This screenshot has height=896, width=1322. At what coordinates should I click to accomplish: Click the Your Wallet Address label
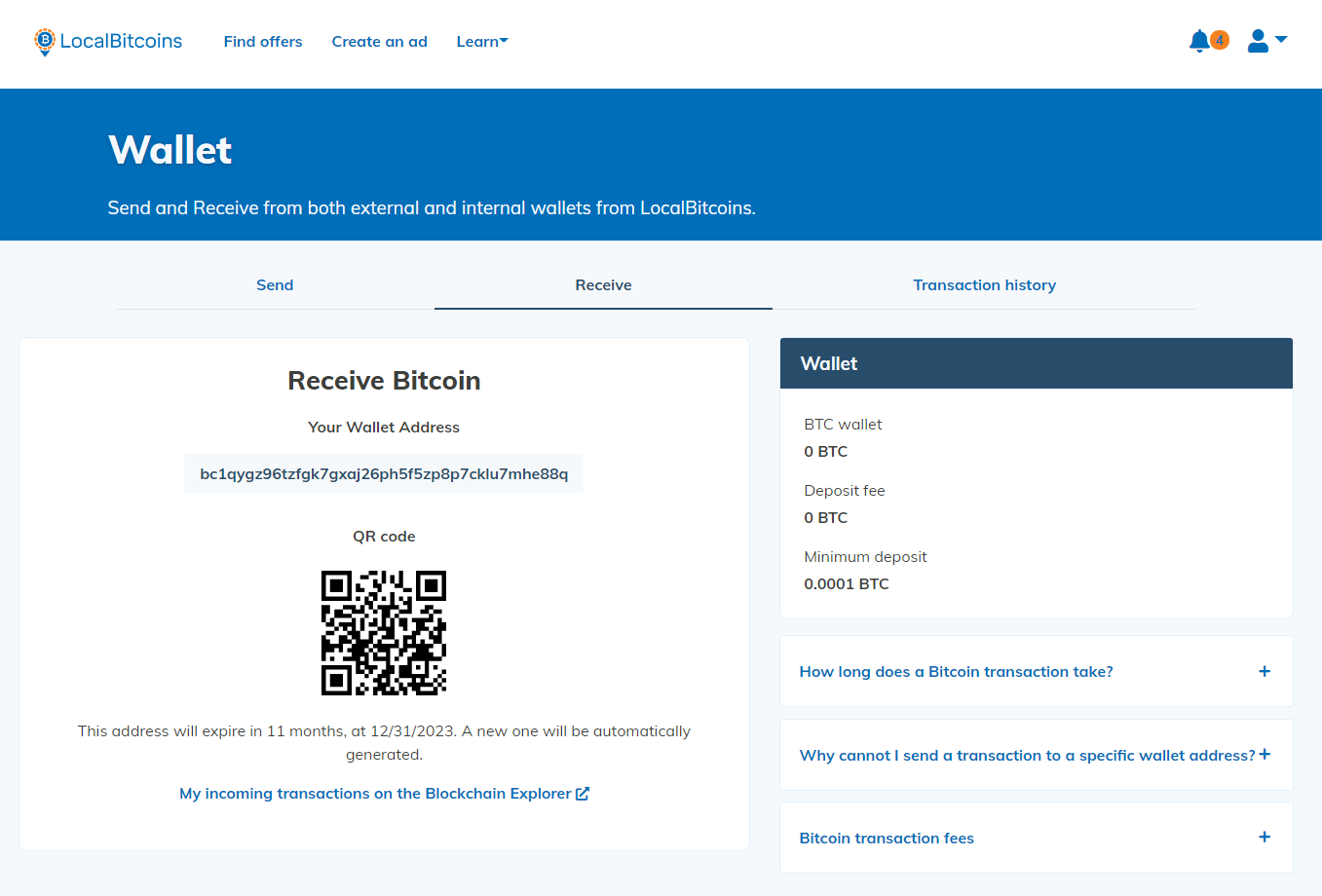tap(384, 428)
